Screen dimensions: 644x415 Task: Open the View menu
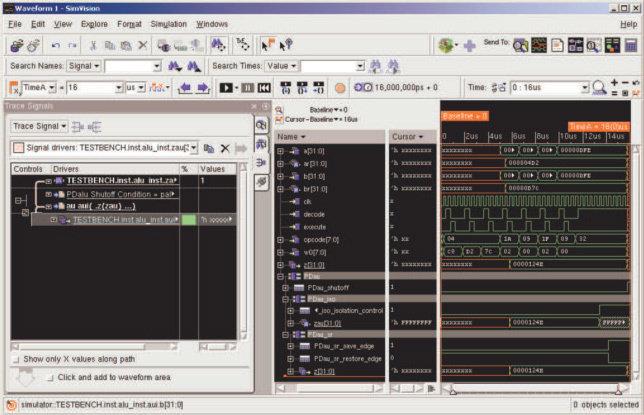coord(63,24)
